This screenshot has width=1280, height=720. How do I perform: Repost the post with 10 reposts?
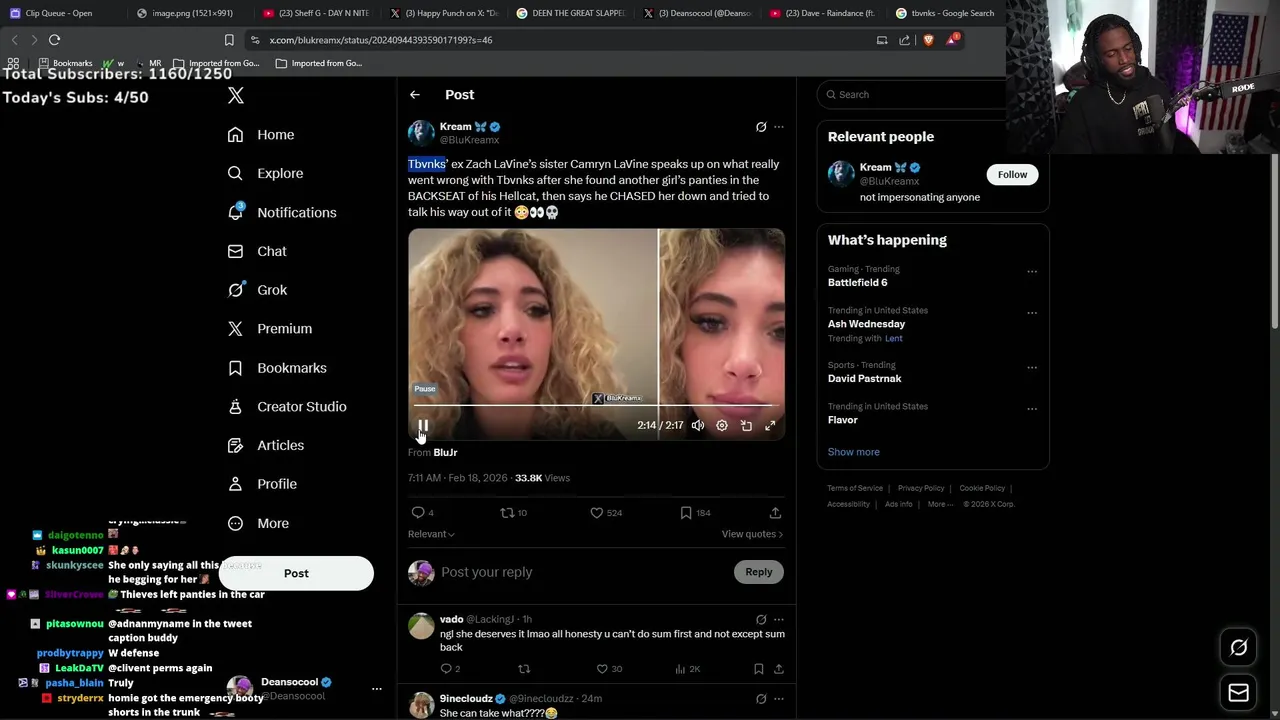pyautogui.click(x=513, y=513)
